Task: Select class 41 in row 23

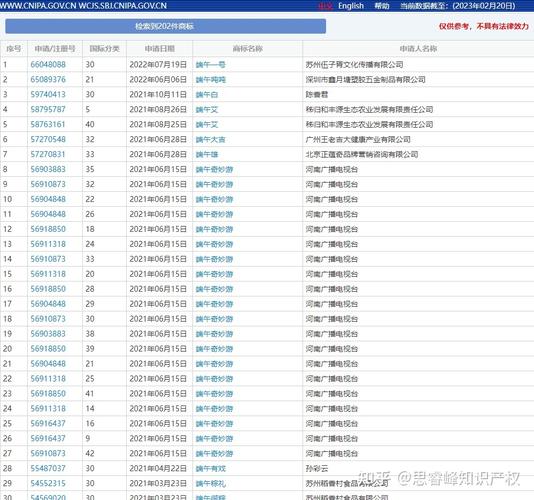Action: (90, 393)
